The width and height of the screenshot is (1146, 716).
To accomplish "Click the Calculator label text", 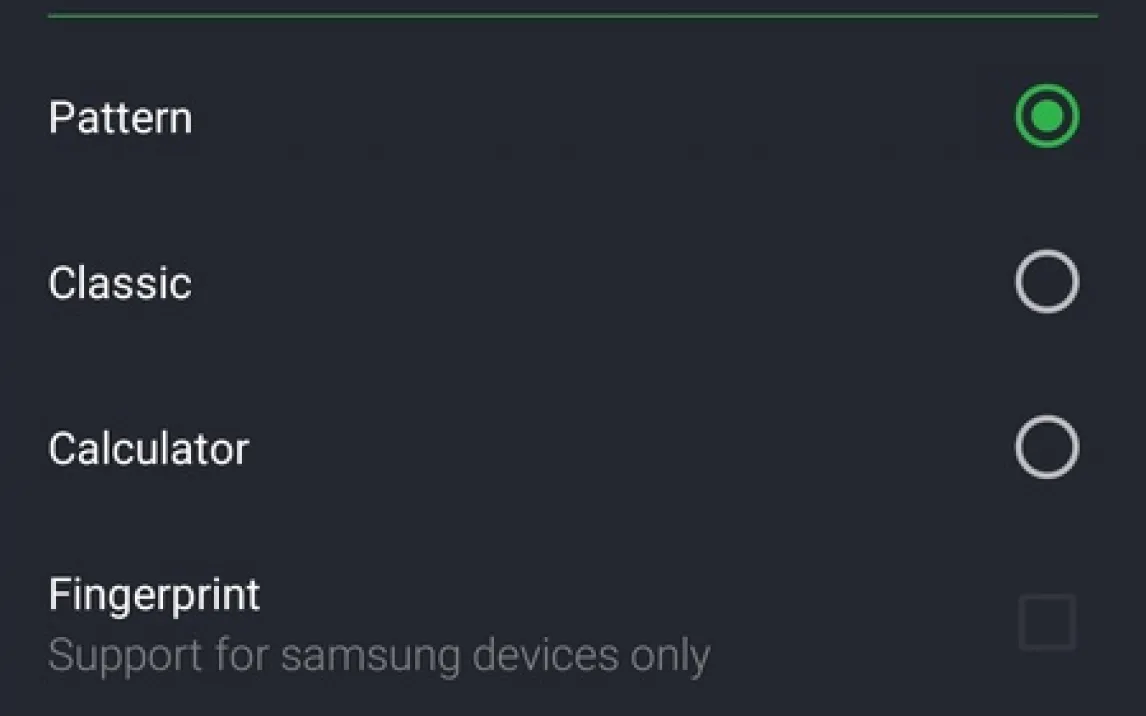I will [148, 448].
